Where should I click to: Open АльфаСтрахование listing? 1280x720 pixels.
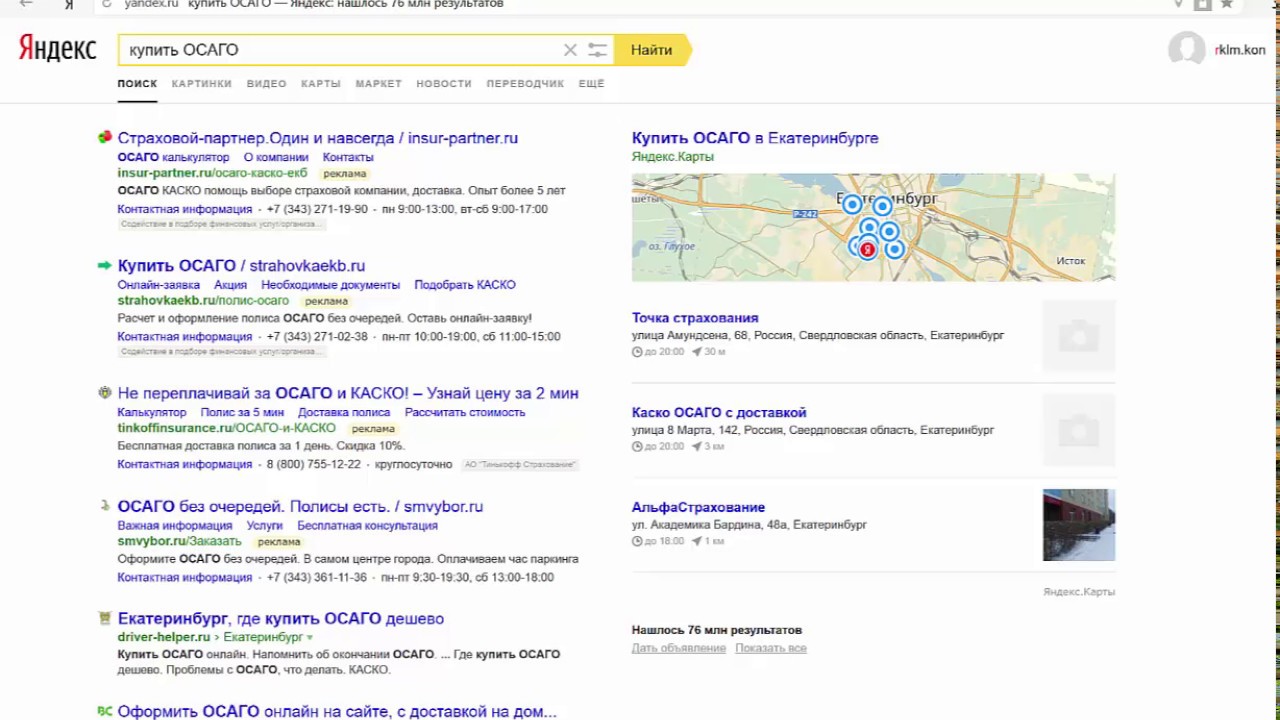pyautogui.click(x=698, y=507)
